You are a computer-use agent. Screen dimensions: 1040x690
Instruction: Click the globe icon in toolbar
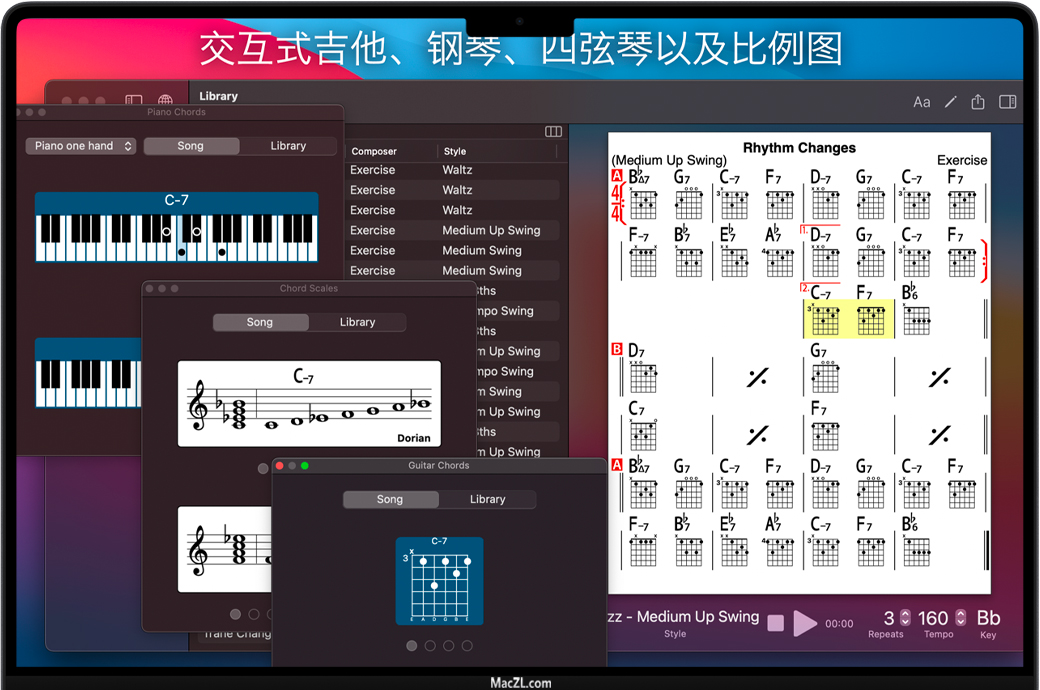165,101
